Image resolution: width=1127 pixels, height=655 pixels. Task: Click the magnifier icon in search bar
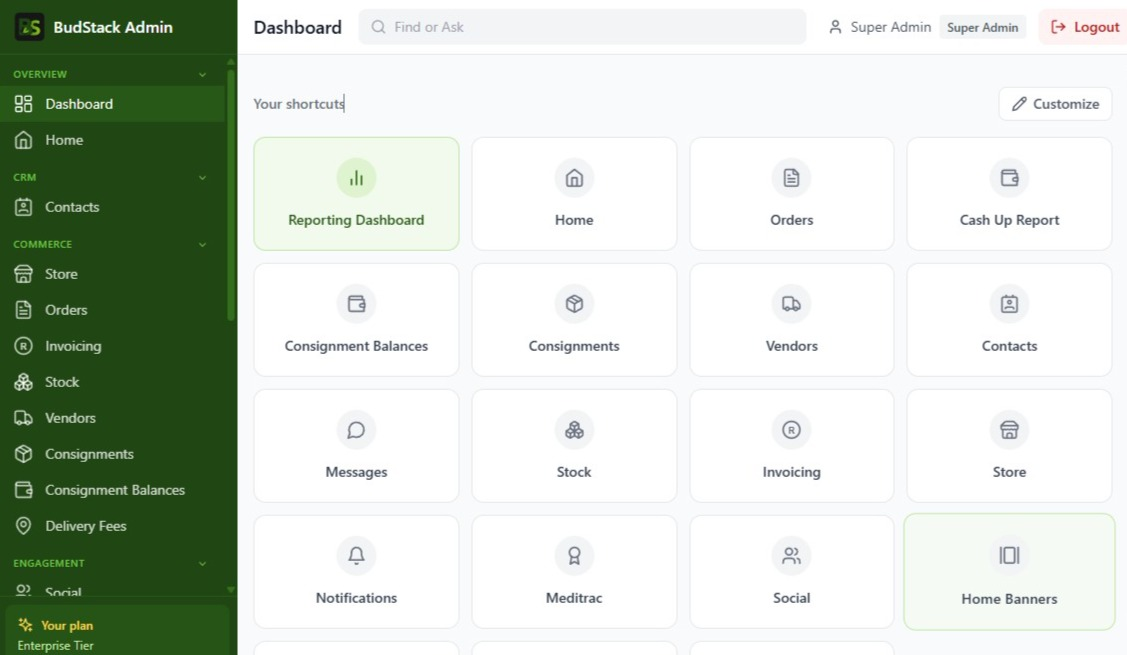coord(378,27)
